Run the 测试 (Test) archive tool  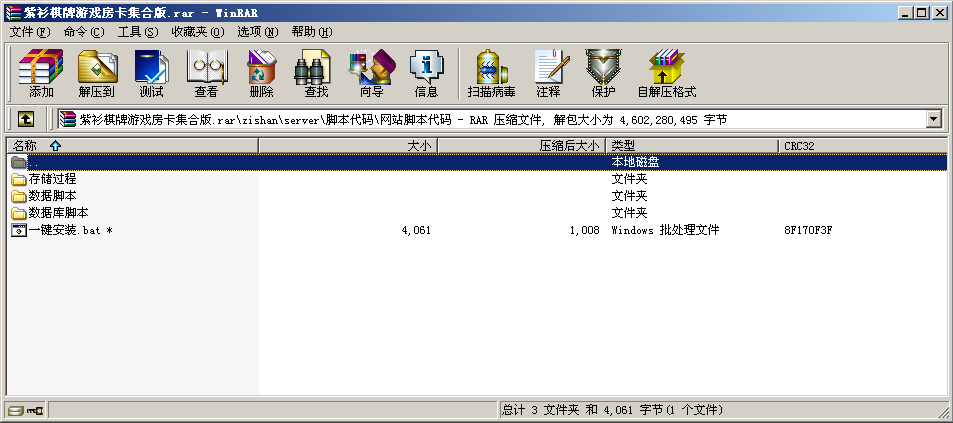click(x=151, y=73)
